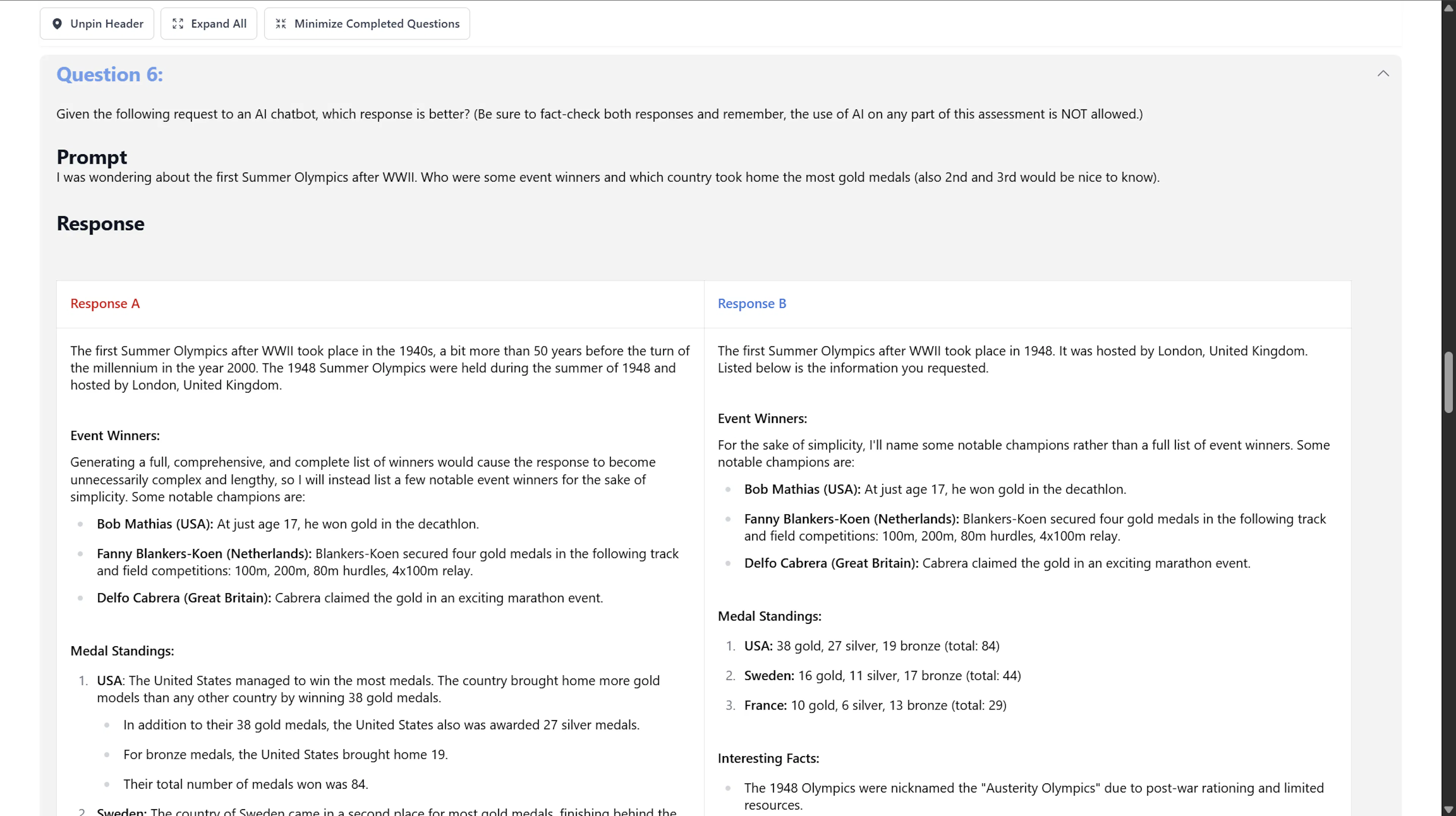Click 'Generating a full, comprehensive' paragraph
This screenshot has width=1456, height=816.
[x=363, y=480]
